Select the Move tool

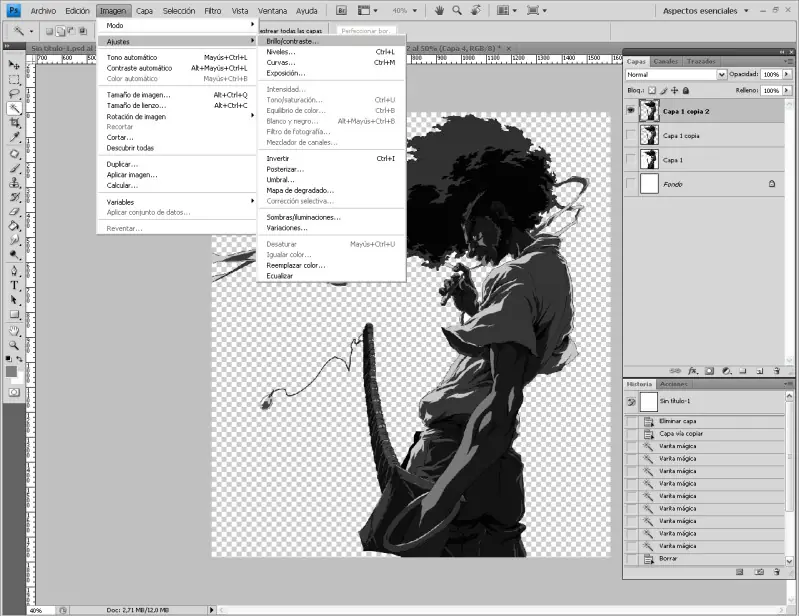[x=14, y=65]
